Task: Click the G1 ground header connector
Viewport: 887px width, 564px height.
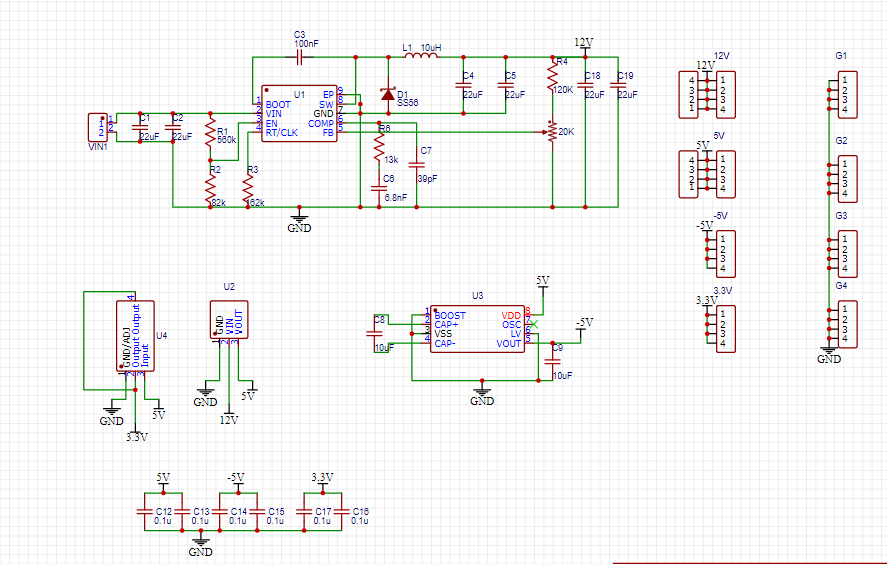Action: pos(844,94)
